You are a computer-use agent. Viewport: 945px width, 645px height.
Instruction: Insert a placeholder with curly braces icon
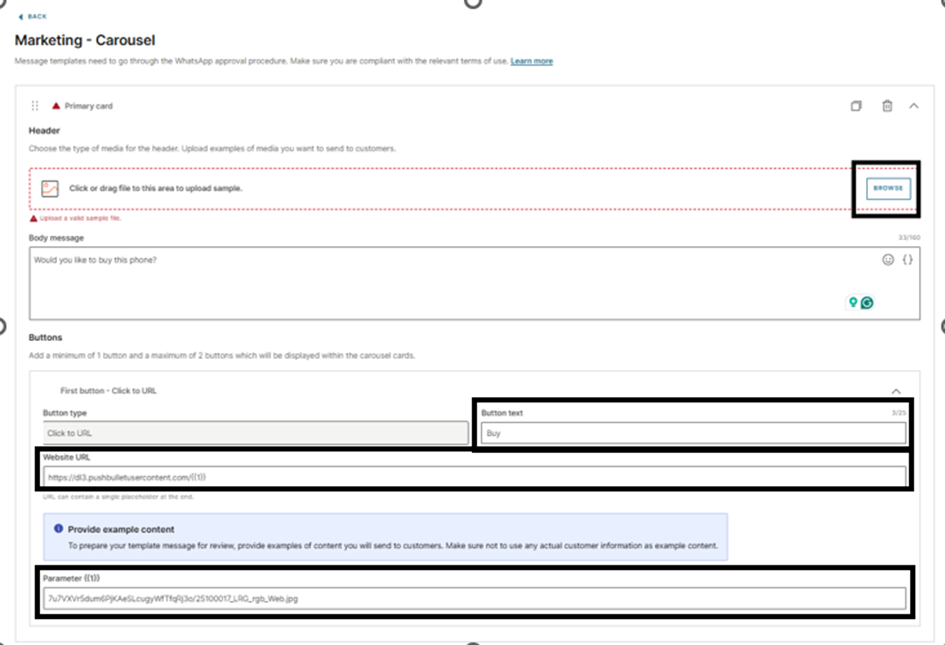[x=907, y=260]
